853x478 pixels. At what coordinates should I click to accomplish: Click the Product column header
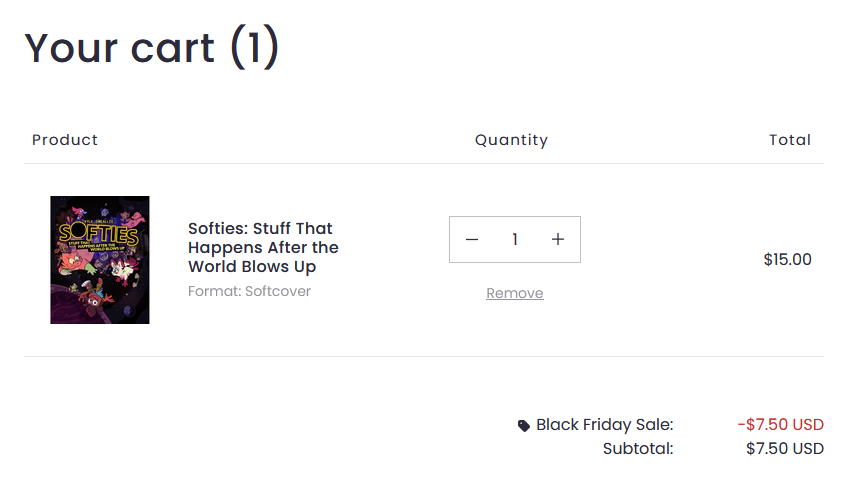[65, 140]
